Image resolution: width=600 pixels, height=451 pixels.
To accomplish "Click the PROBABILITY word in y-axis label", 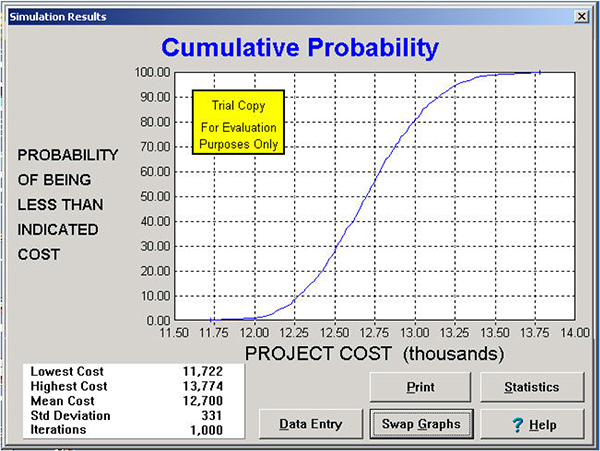I will click(68, 155).
